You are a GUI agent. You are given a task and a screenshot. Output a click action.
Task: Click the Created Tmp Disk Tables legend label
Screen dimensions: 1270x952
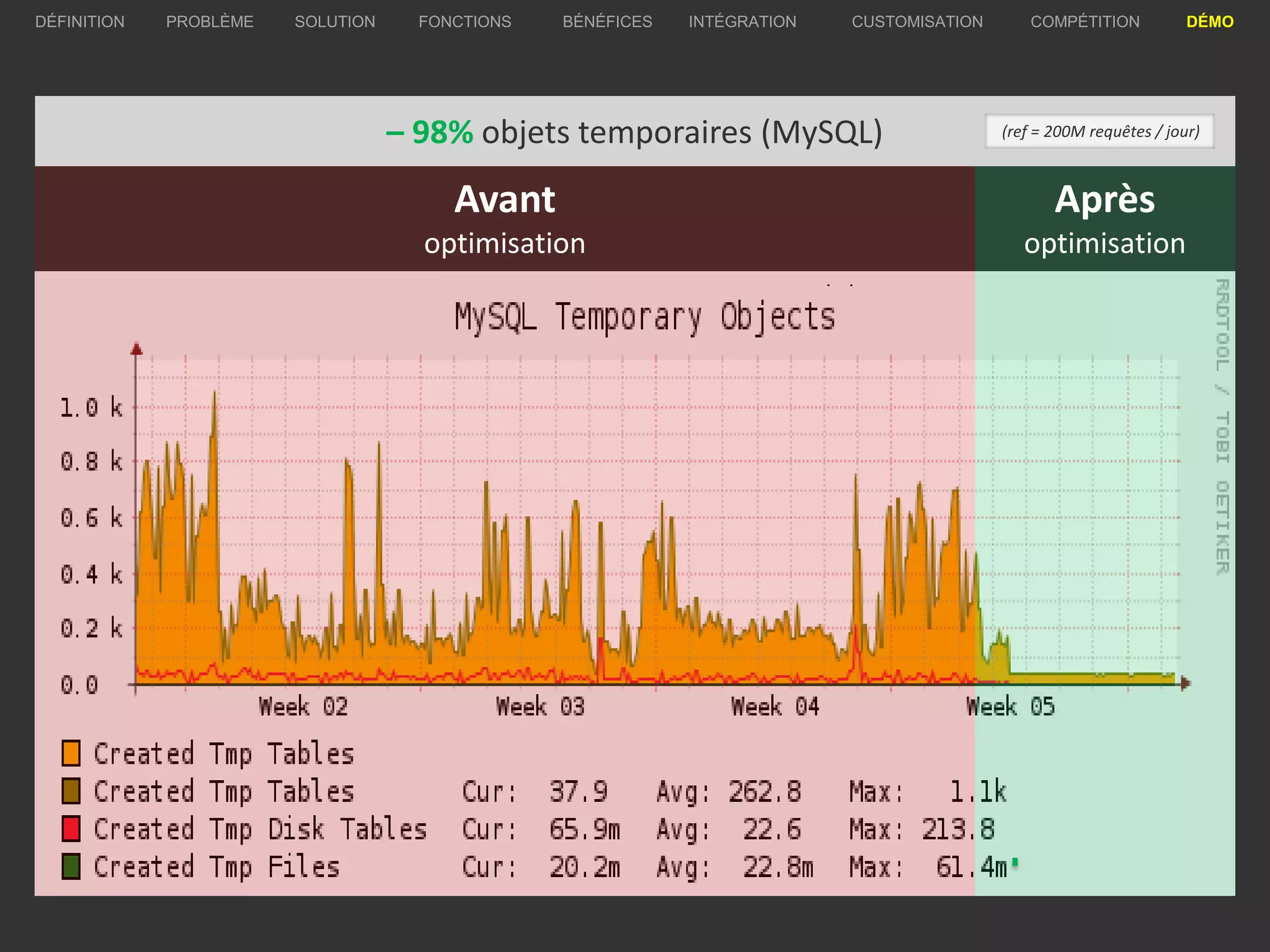pos(260,829)
